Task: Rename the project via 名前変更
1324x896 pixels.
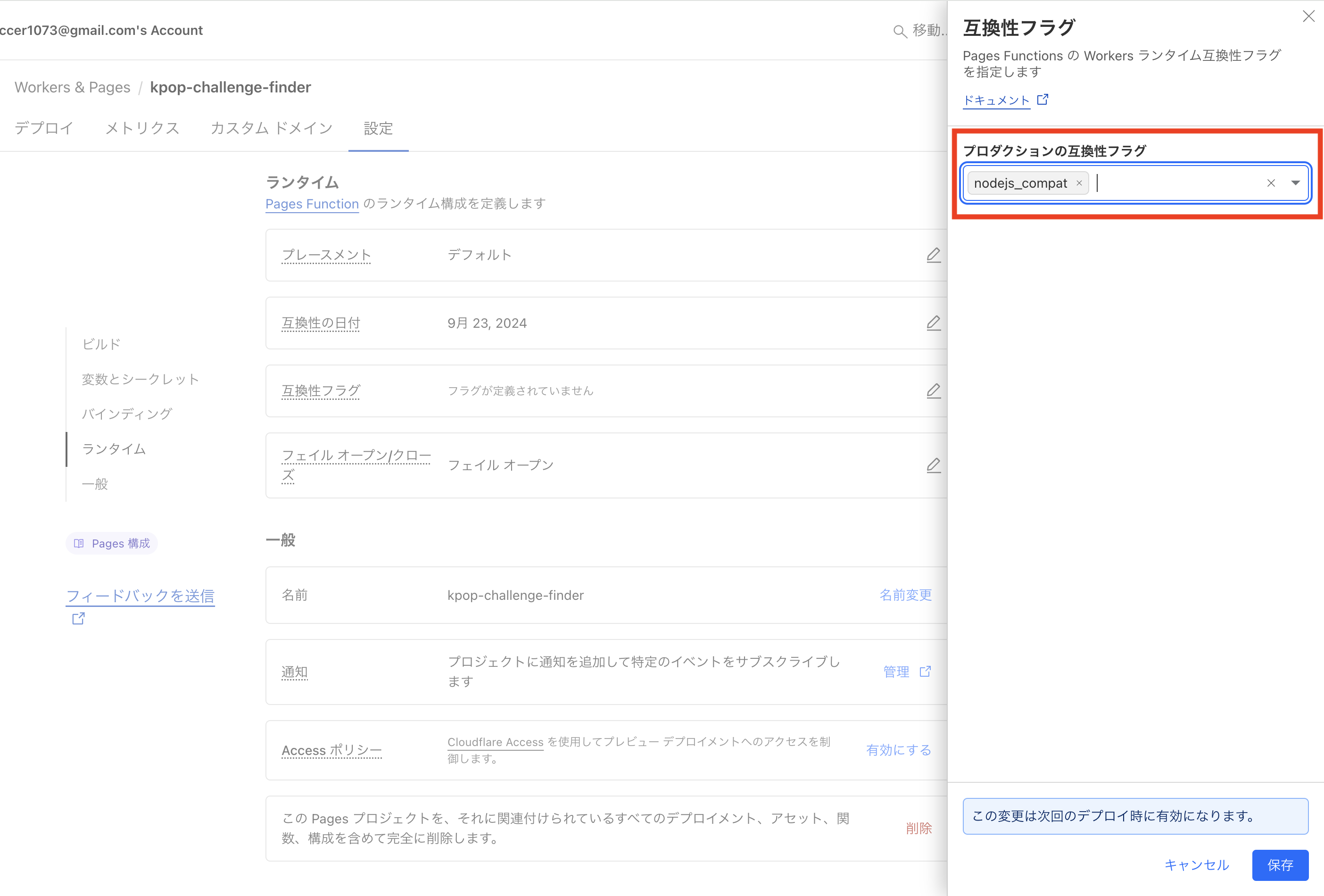Action: (x=905, y=595)
